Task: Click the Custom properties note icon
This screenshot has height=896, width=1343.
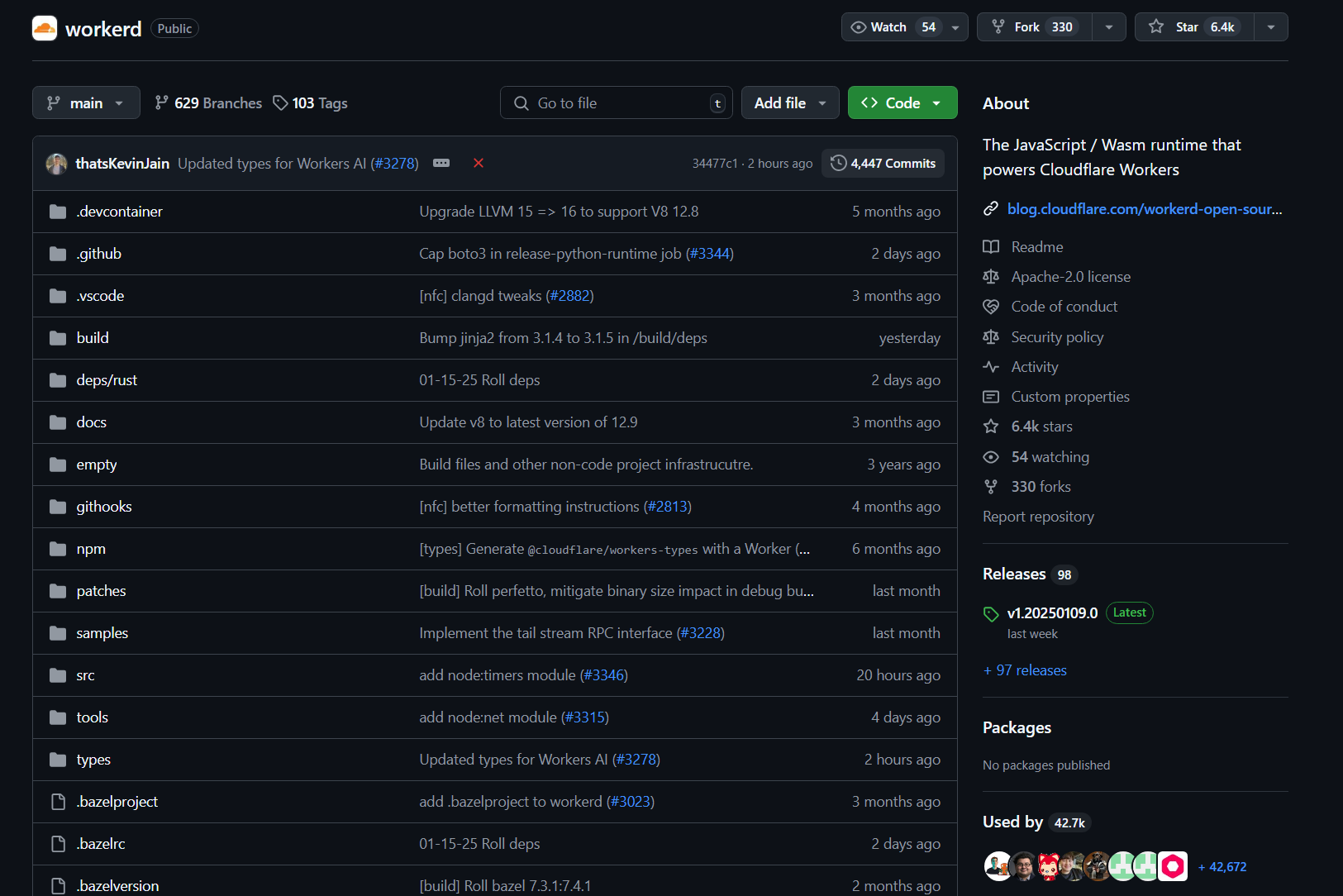Action: (x=991, y=397)
